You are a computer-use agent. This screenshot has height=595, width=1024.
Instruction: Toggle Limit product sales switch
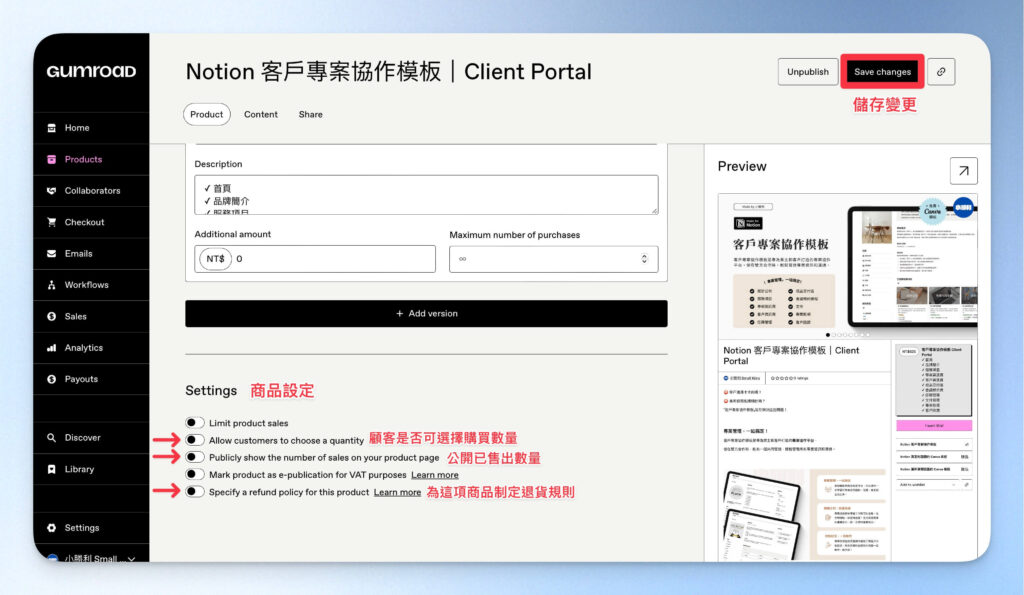[195, 423]
